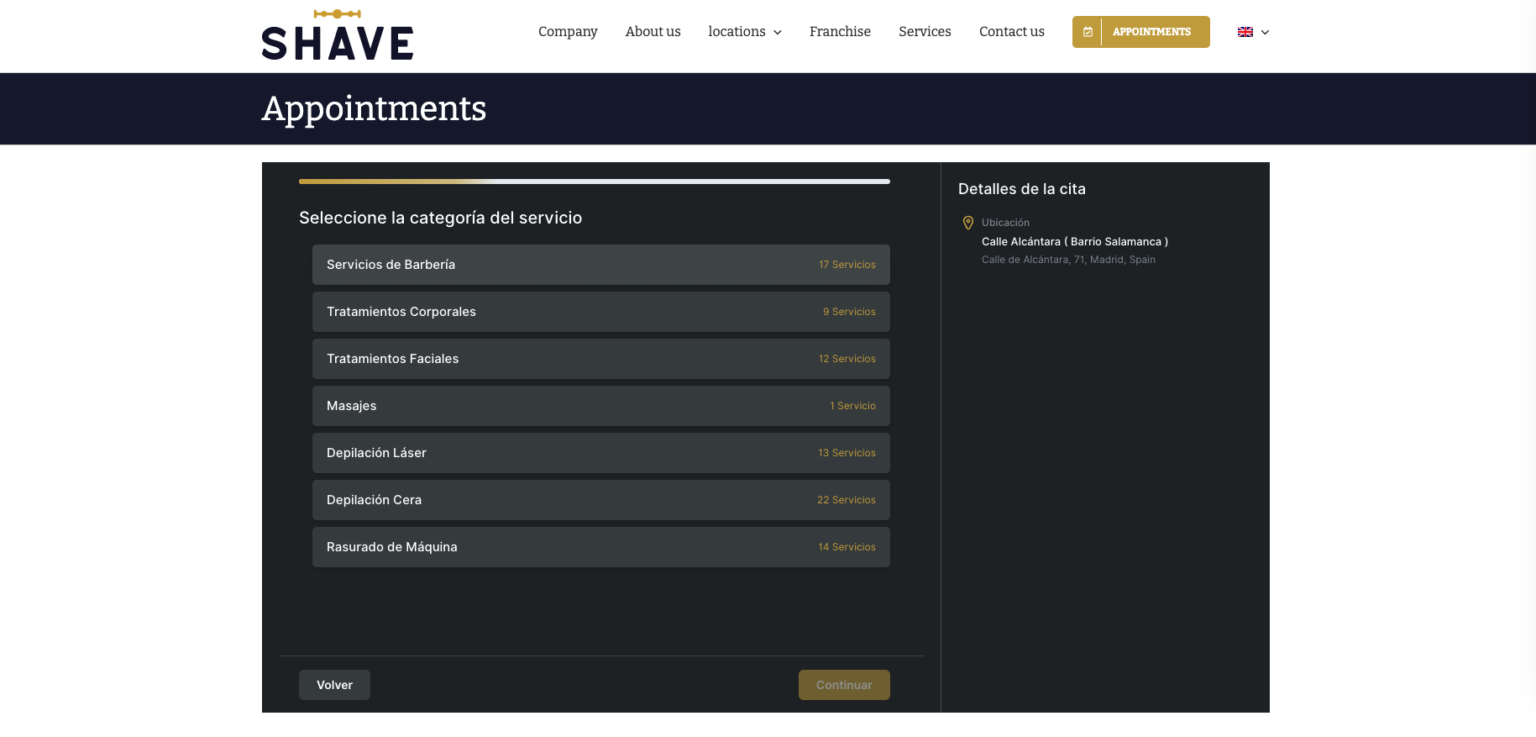This screenshot has width=1536, height=737.
Task: Open the Rasurado de Máquina category
Action: [x=600, y=546]
